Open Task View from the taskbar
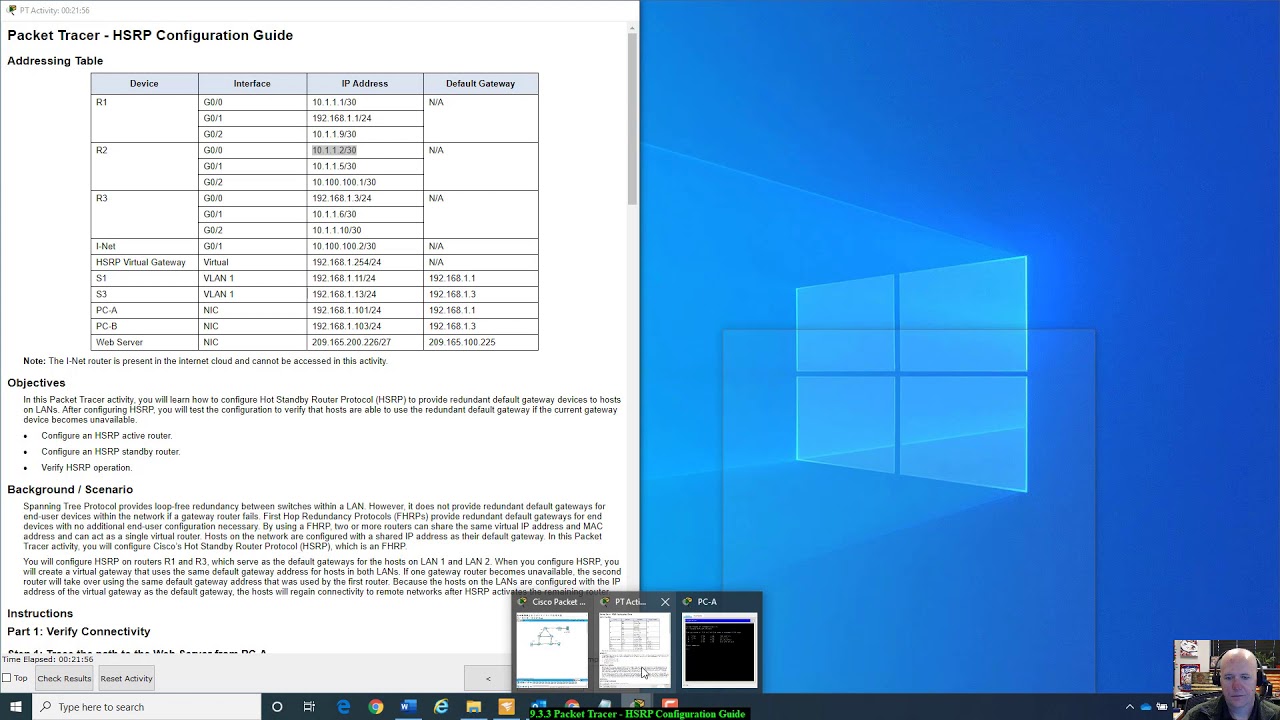 point(309,707)
